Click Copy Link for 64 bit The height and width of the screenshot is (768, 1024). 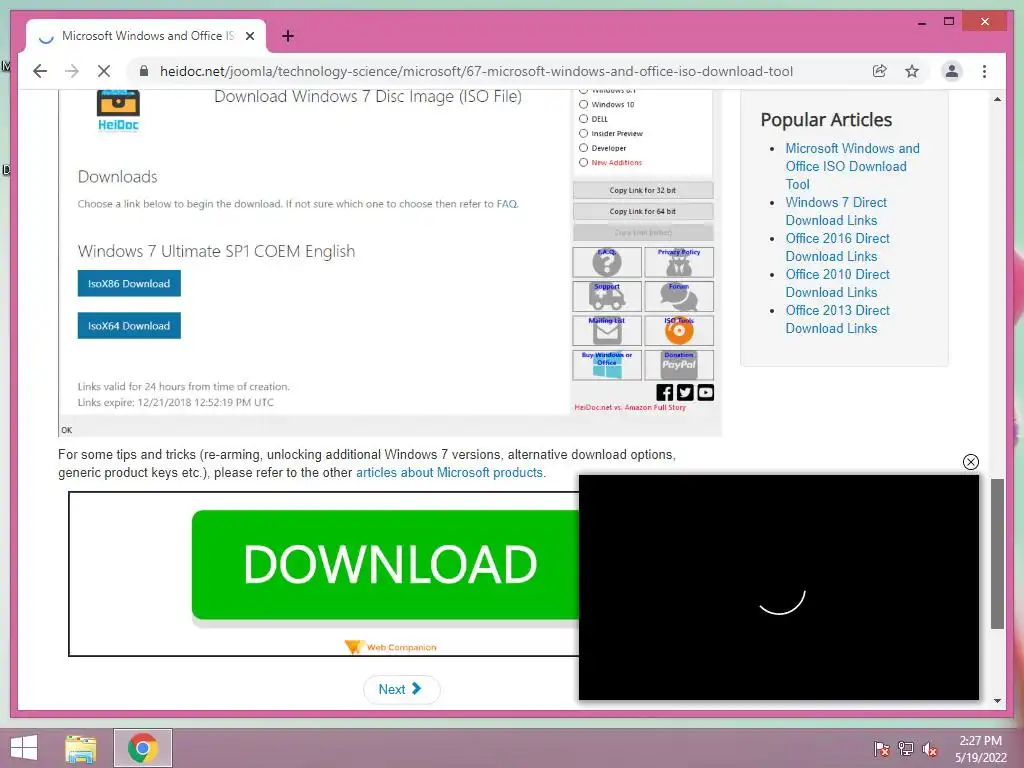[x=643, y=212]
